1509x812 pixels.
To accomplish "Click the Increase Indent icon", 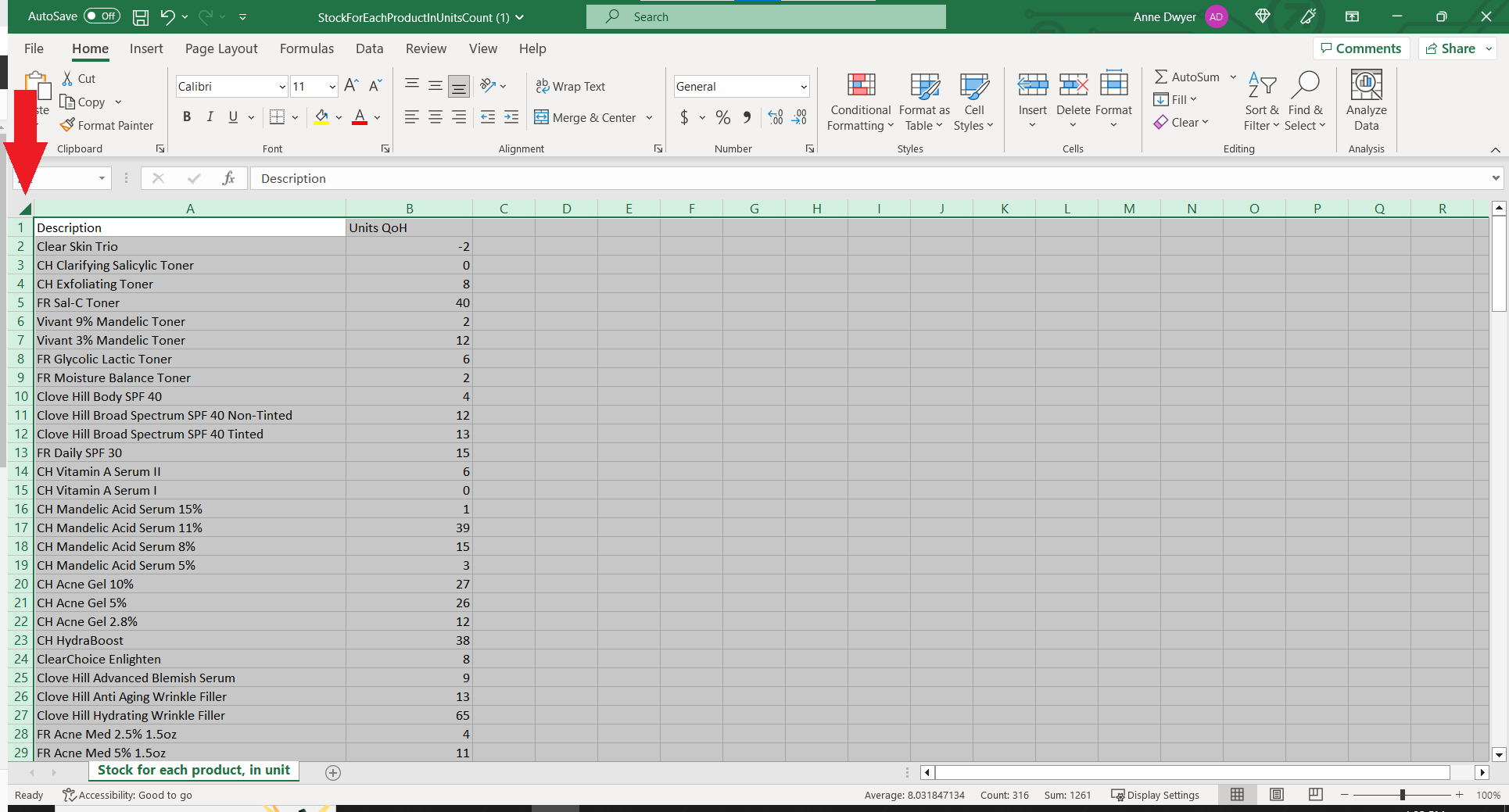I will click(x=511, y=117).
